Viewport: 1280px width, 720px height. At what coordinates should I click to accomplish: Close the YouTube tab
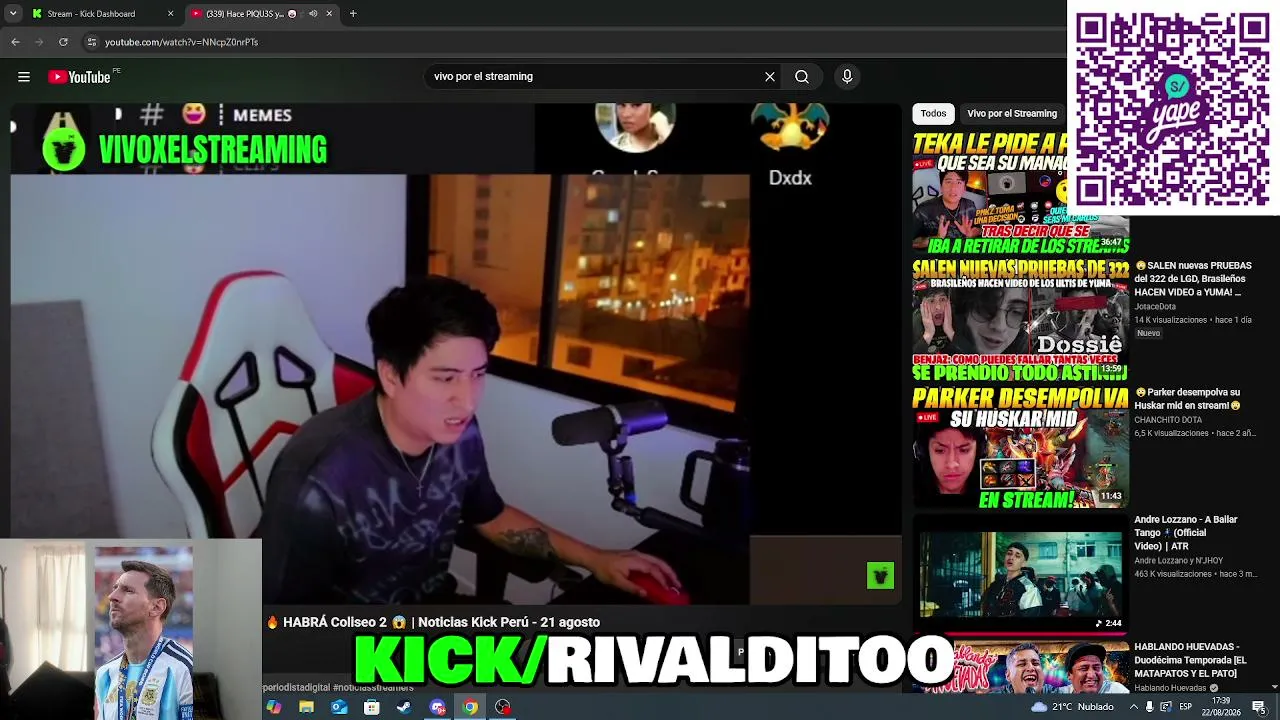329,14
